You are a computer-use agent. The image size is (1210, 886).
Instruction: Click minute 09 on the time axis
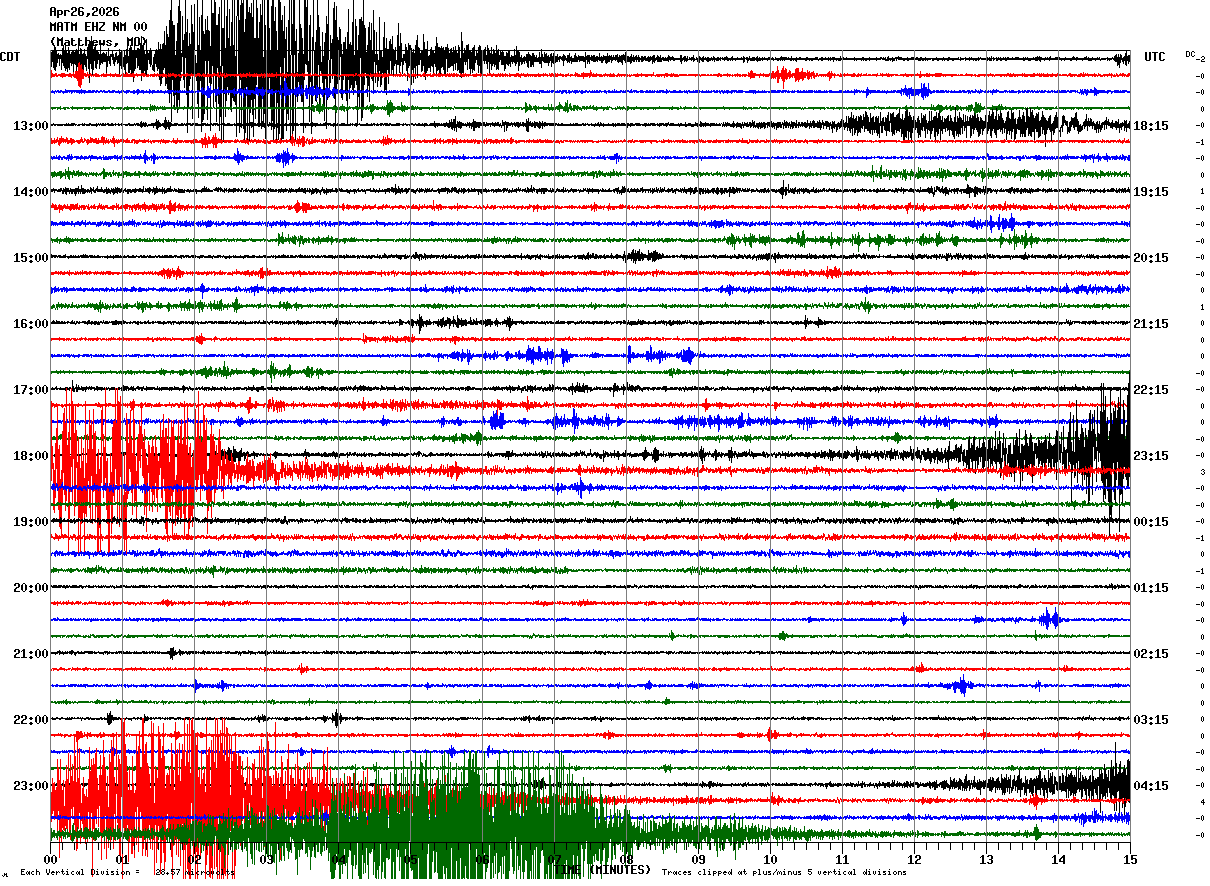click(699, 859)
